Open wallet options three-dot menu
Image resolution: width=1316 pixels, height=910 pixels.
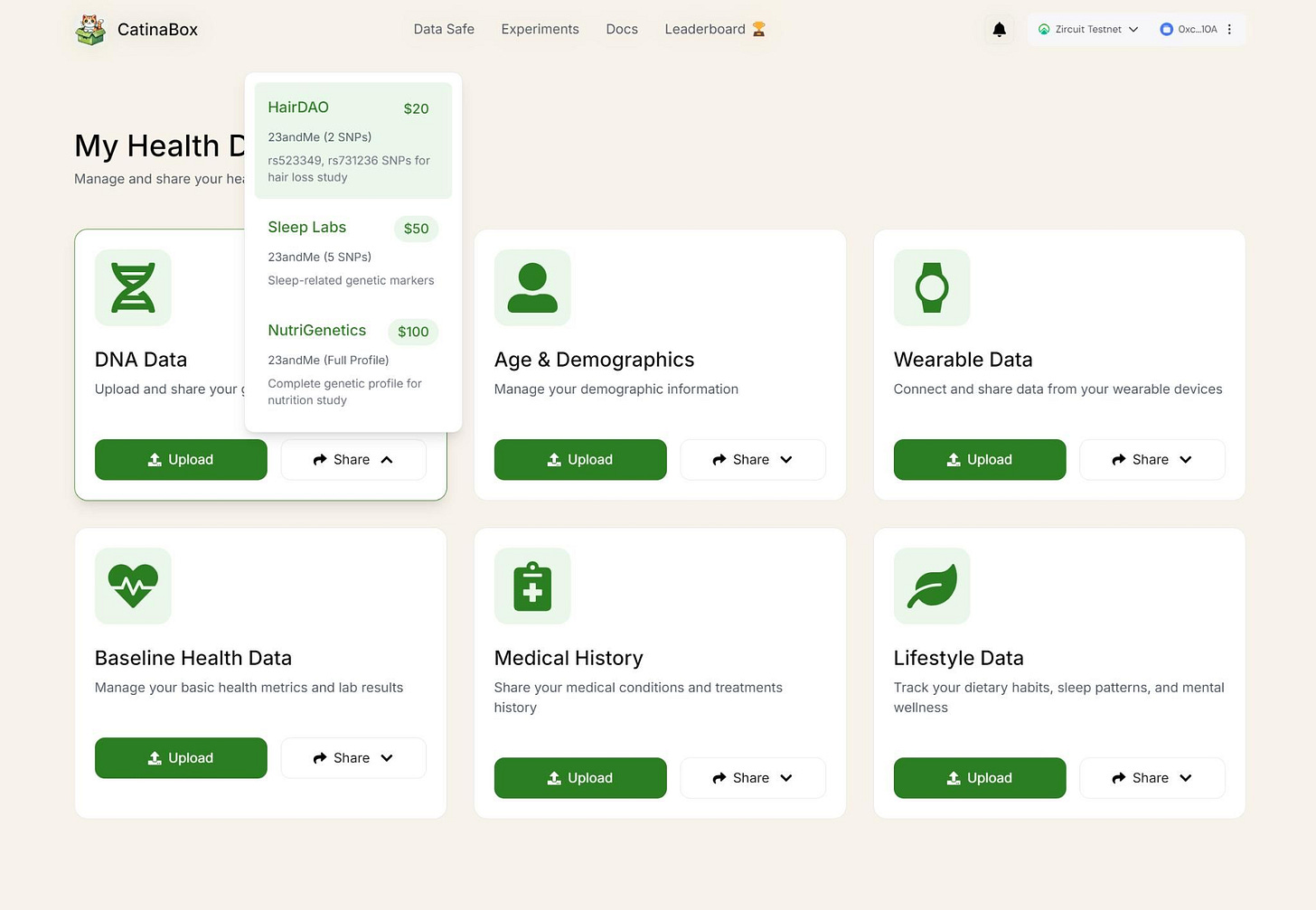[x=1229, y=29]
